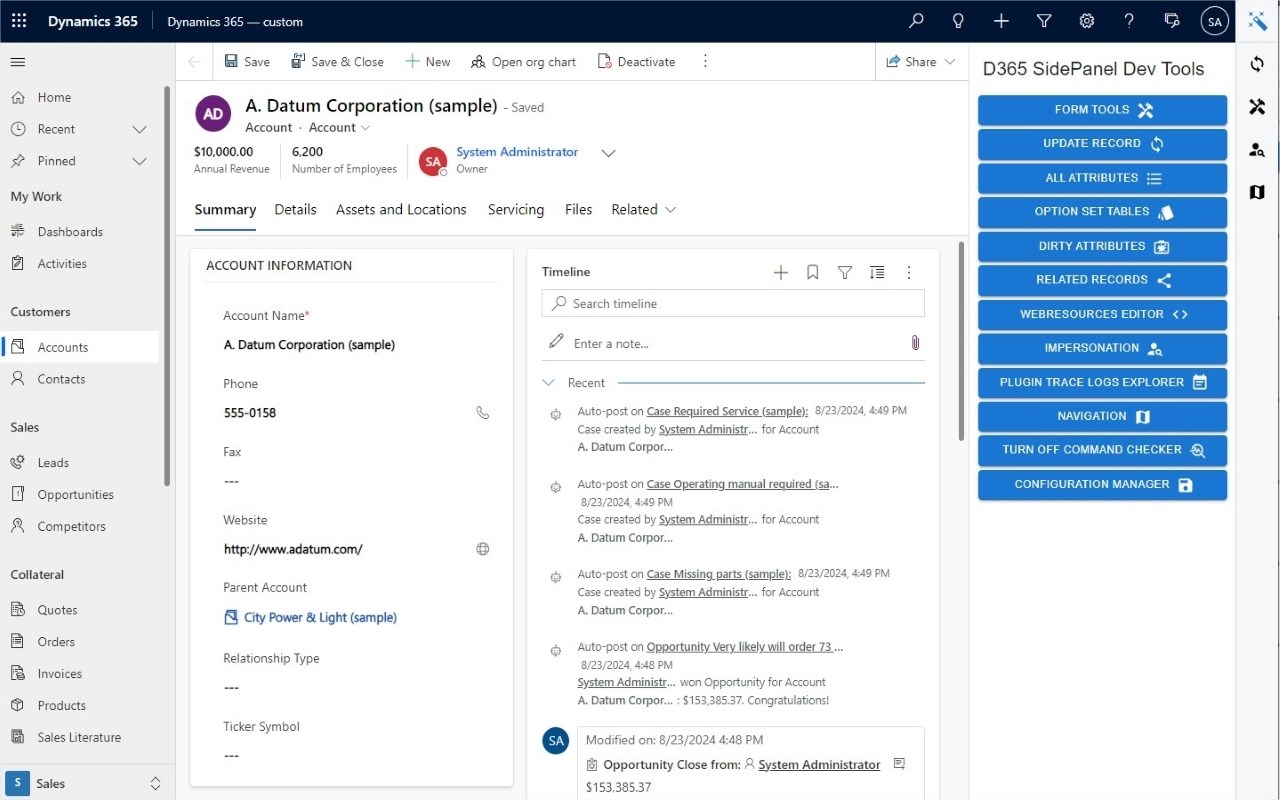Click the tools icon in side rail
Image resolution: width=1280 pixels, height=800 pixels.
click(1257, 106)
